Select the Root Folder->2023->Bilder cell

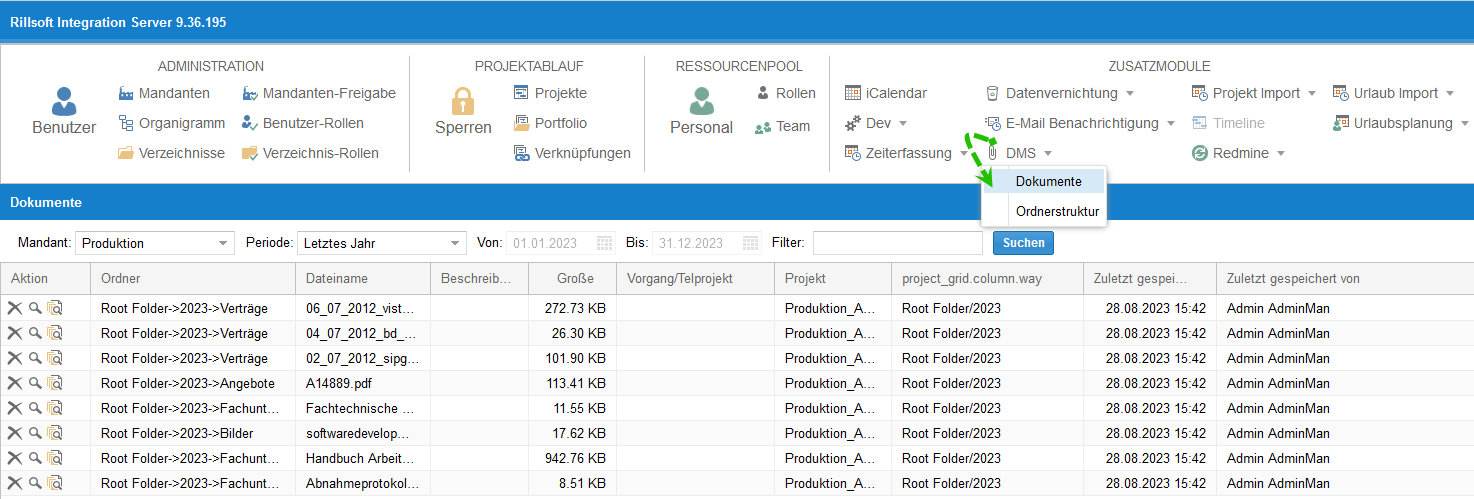pos(192,433)
